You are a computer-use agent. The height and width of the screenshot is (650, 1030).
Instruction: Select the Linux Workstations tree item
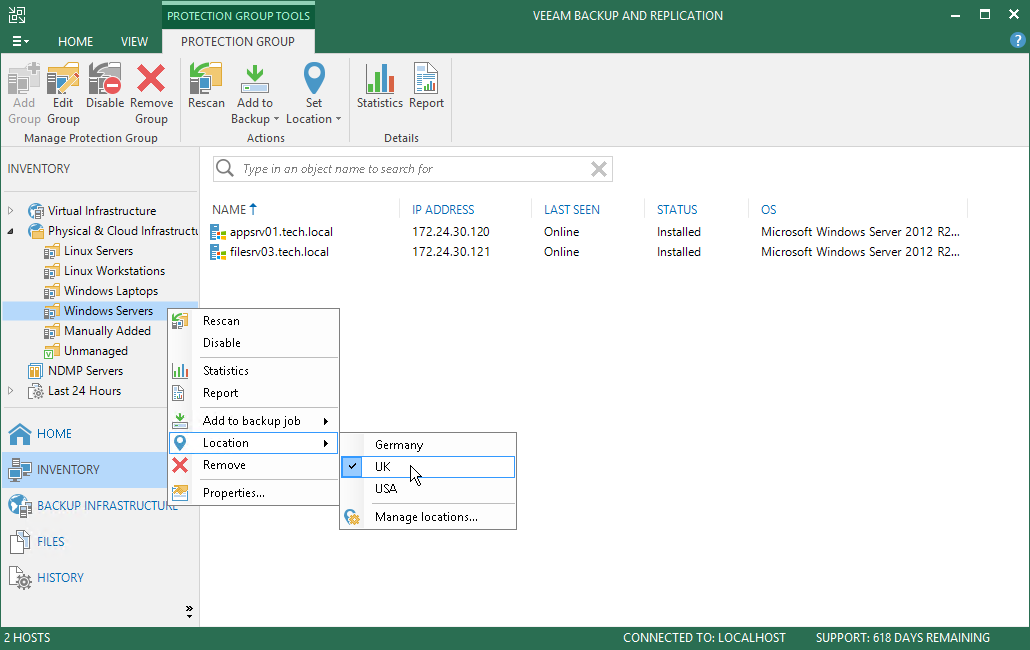114,271
